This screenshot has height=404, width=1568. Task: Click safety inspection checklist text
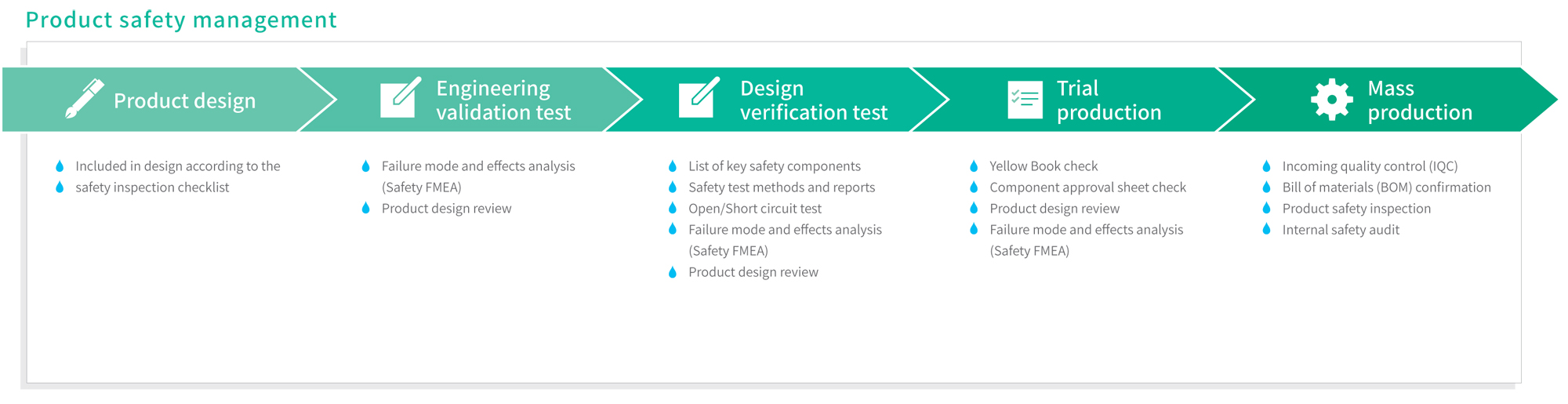pyautogui.click(x=152, y=187)
